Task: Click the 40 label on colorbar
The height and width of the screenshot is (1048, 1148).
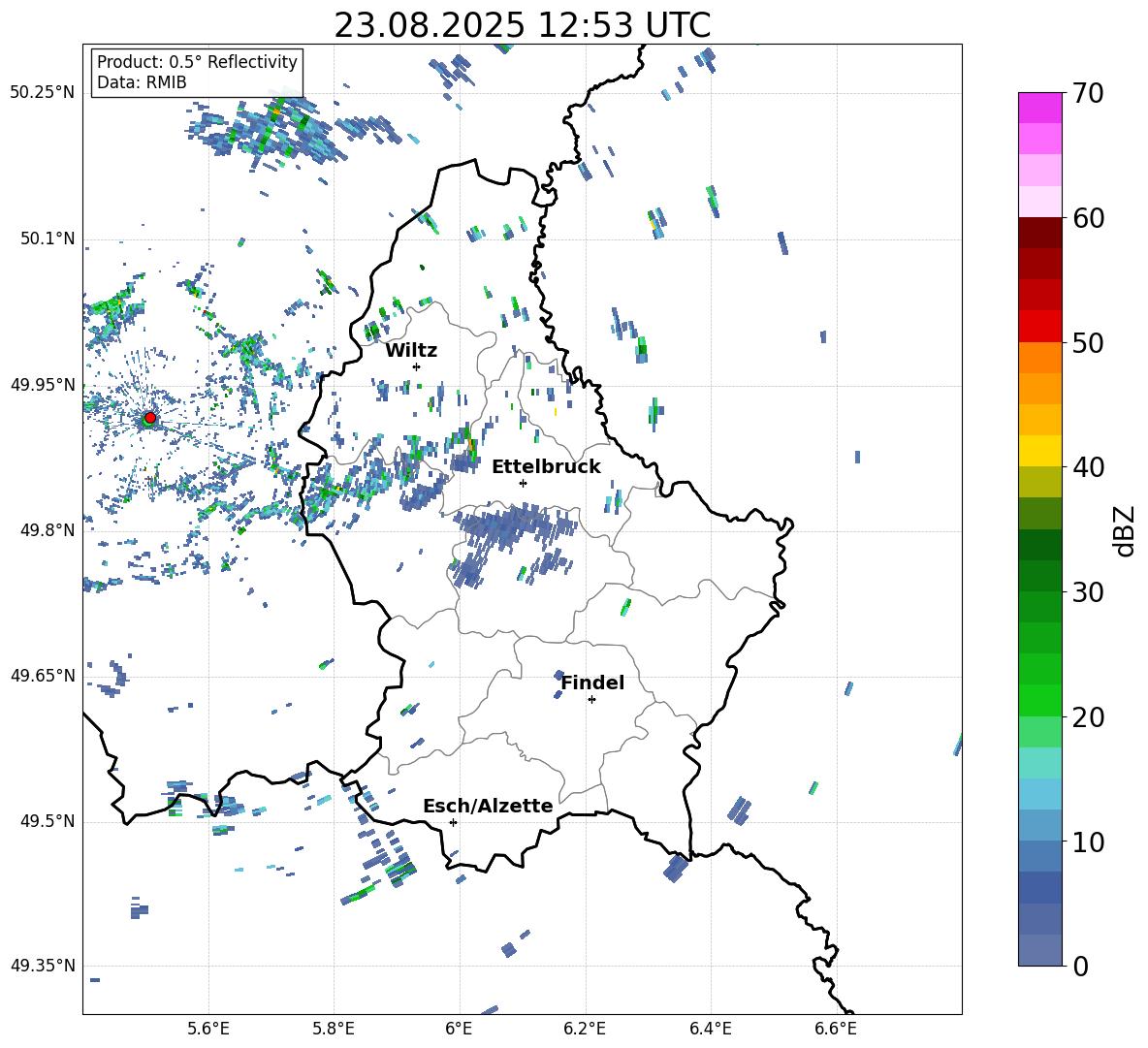Action: click(x=1088, y=467)
